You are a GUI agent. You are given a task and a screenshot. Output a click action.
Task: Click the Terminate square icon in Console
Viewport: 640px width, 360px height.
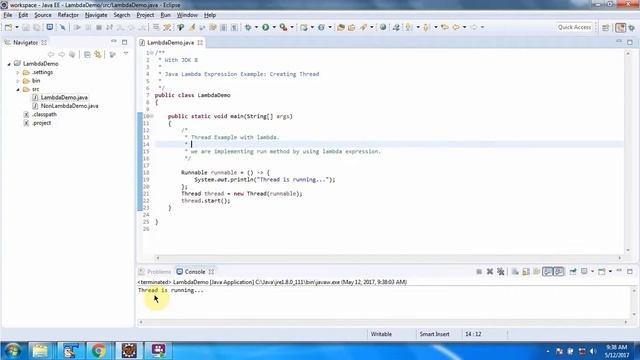479,271
